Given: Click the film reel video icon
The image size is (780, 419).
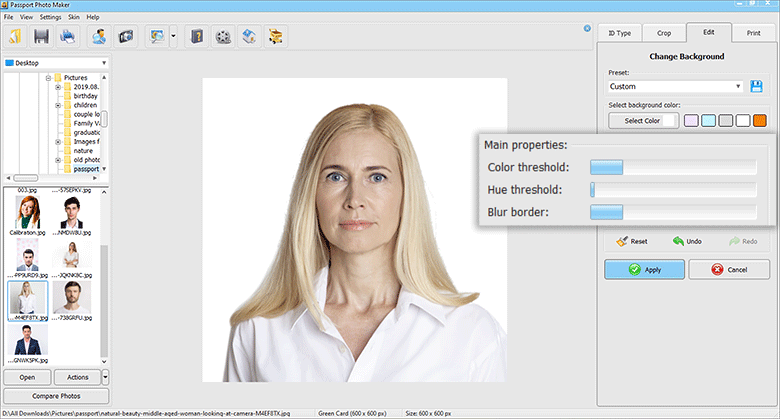Looking at the screenshot, I should (223, 36).
